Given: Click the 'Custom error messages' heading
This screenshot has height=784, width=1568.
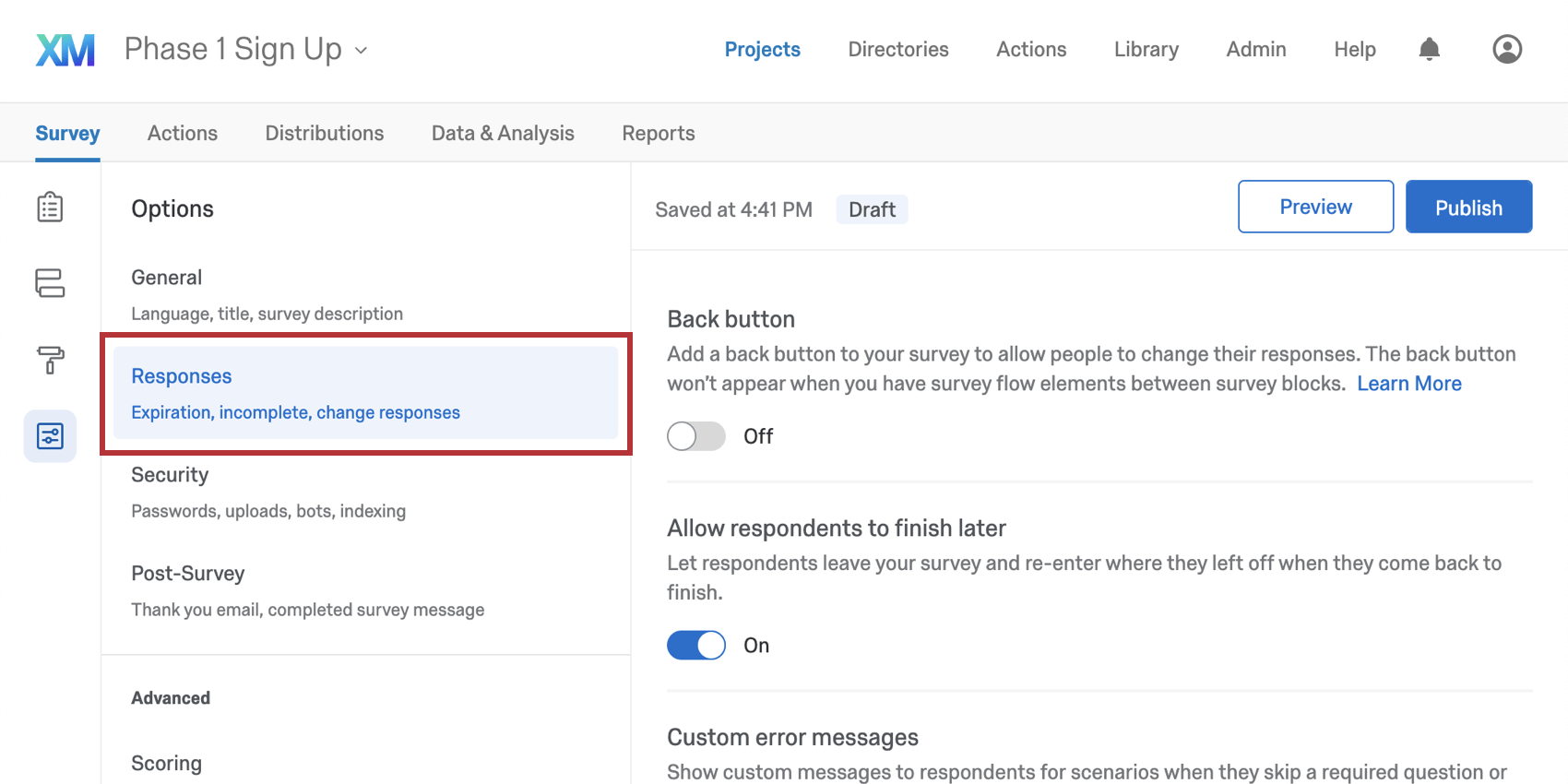Looking at the screenshot, I should 792,738.
